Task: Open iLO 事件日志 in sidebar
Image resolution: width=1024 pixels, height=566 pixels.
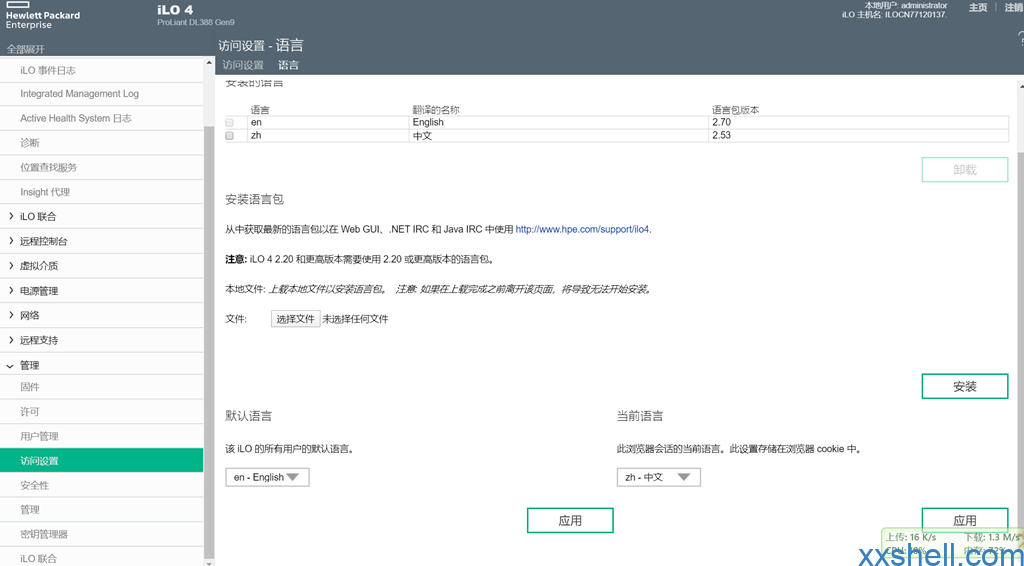Action: pos(101,70)
